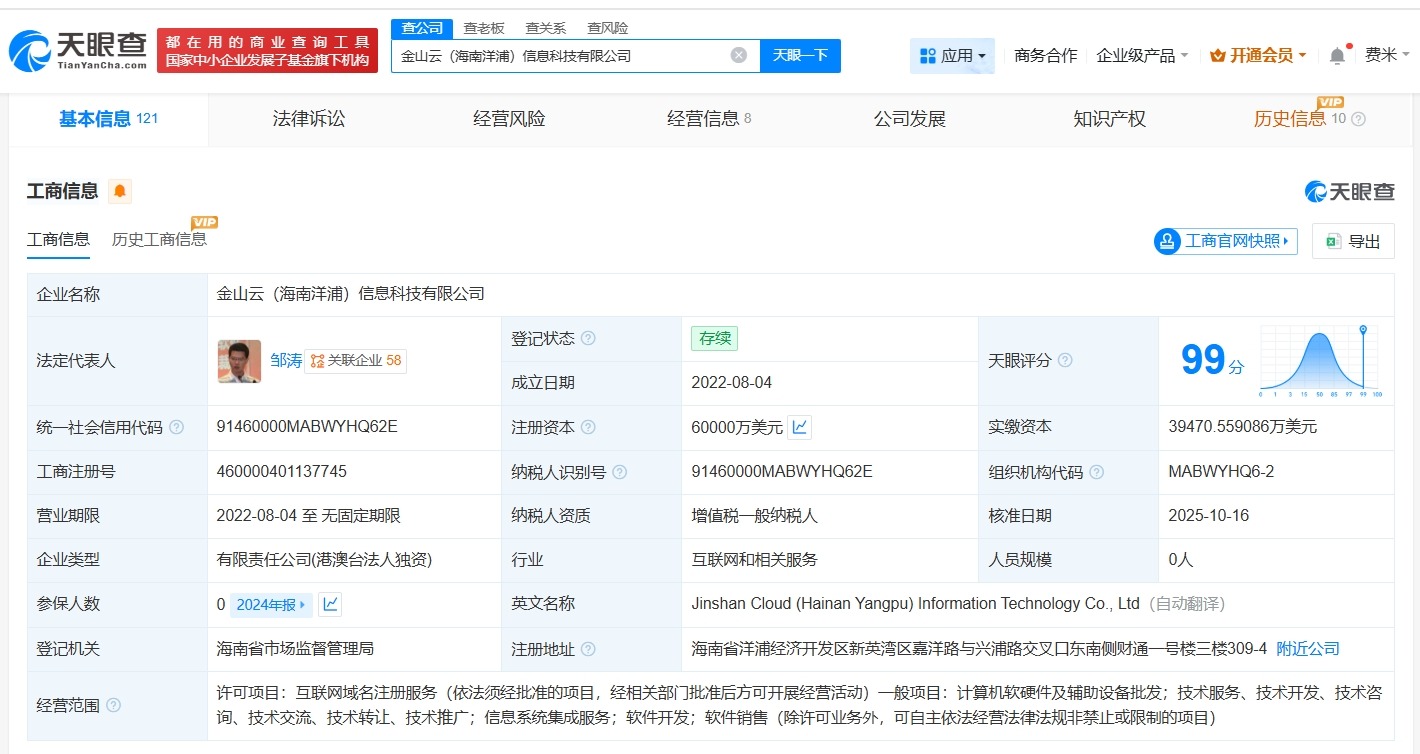
Task: Select the 查老板 search tab
Action: [x=486, y=28]
